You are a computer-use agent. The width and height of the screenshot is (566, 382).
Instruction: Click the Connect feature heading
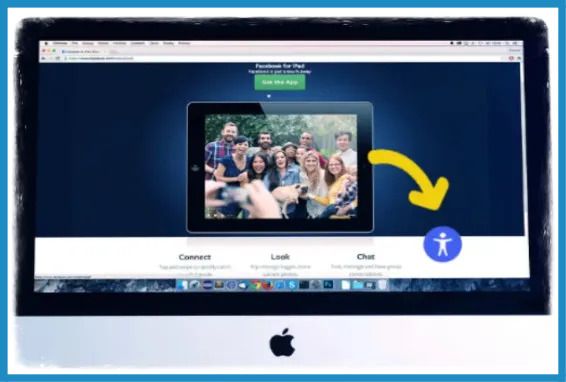coord(195,257)
